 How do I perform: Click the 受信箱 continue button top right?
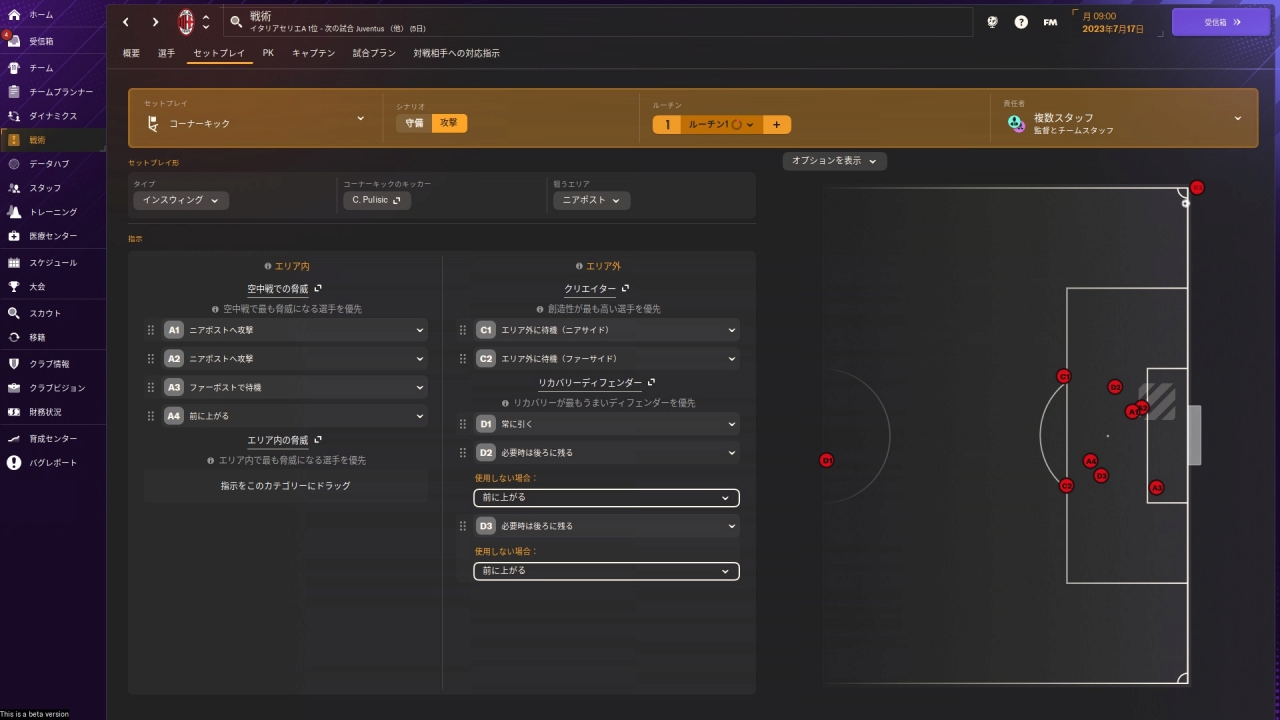coord(1221,22)
